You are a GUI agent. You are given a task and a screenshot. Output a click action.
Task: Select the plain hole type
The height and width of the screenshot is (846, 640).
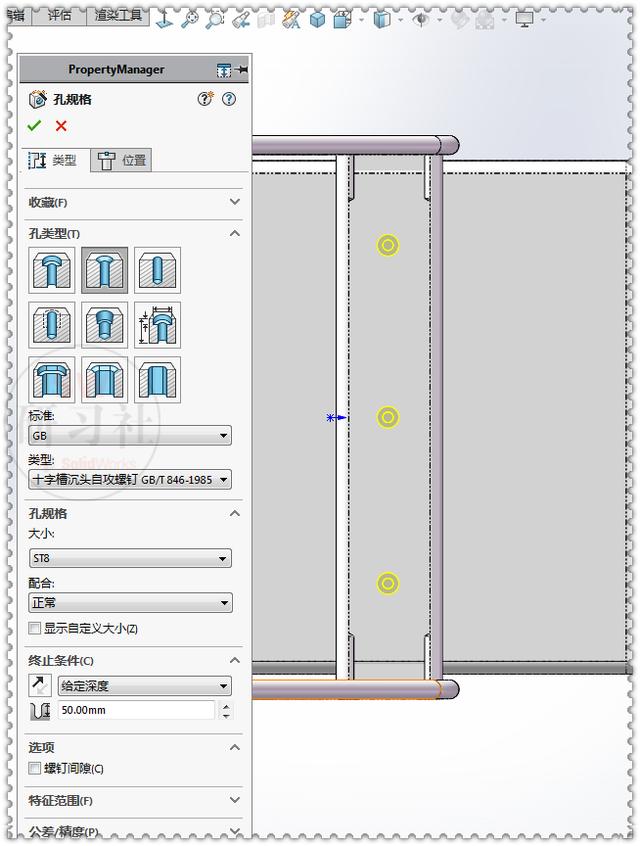click(x=157, y=270)
